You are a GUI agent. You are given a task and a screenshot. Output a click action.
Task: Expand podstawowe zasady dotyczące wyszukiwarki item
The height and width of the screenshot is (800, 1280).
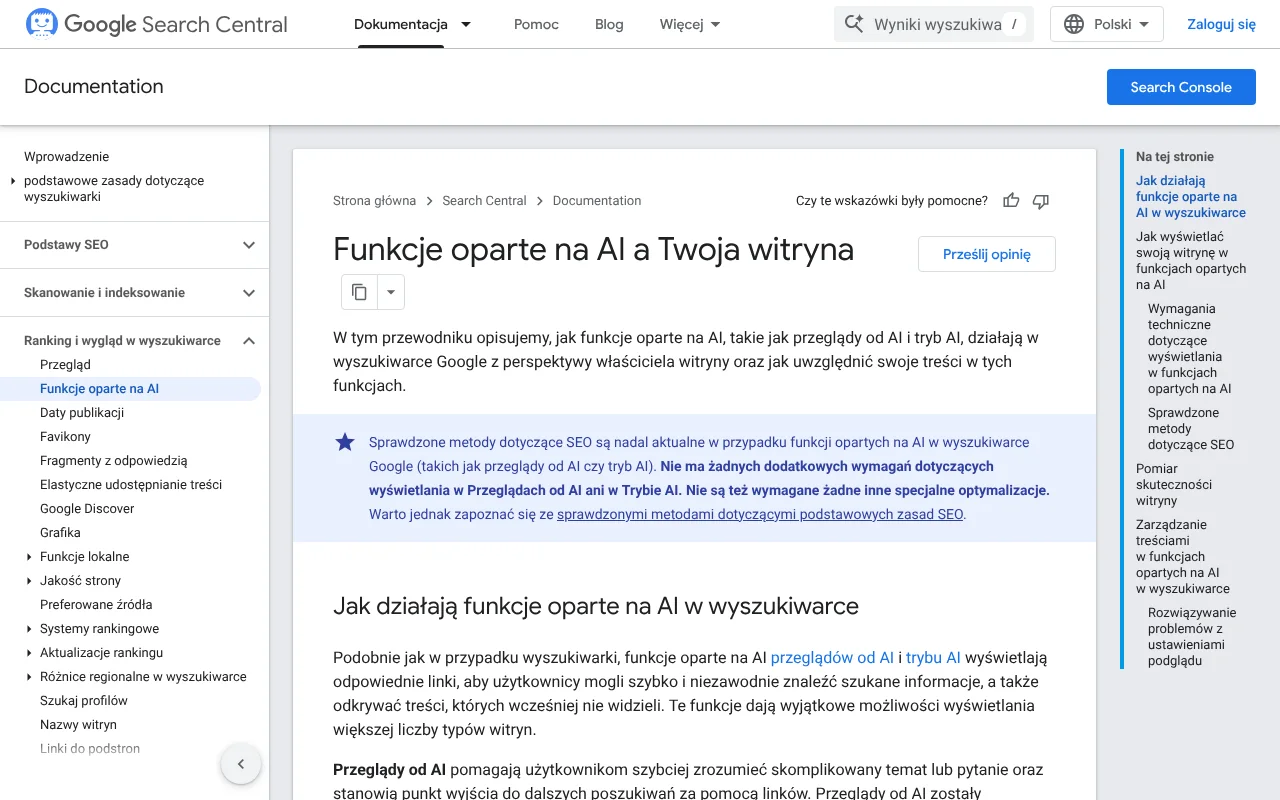[x=13, y=181]
